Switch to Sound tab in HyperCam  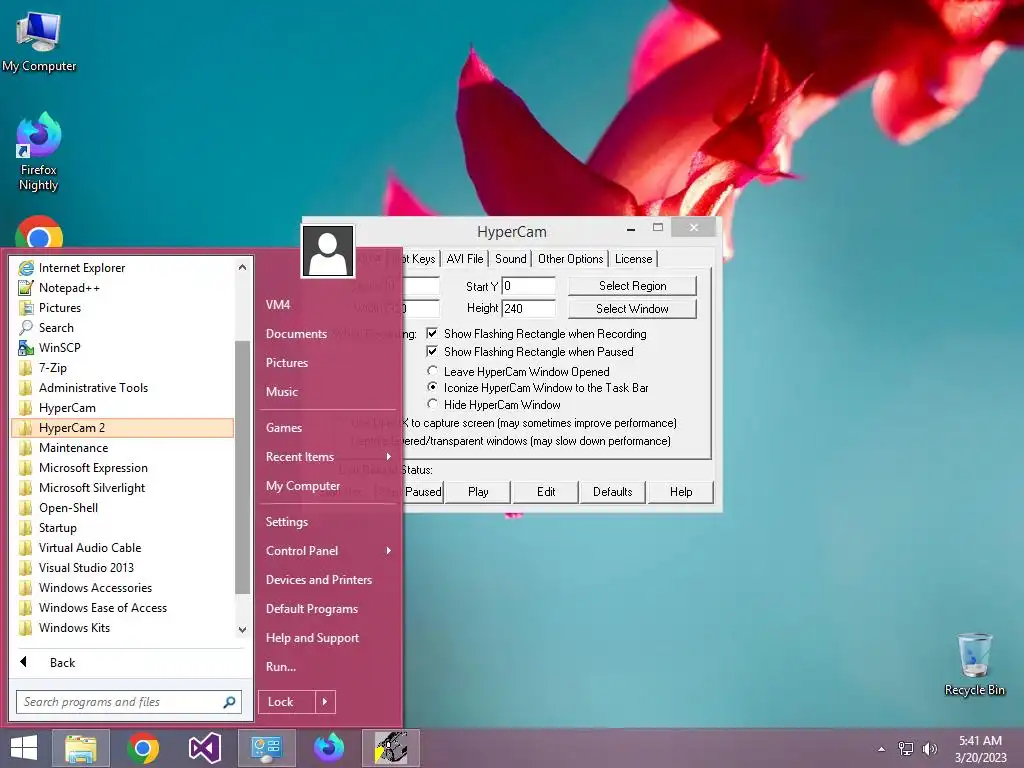[511, 259]
